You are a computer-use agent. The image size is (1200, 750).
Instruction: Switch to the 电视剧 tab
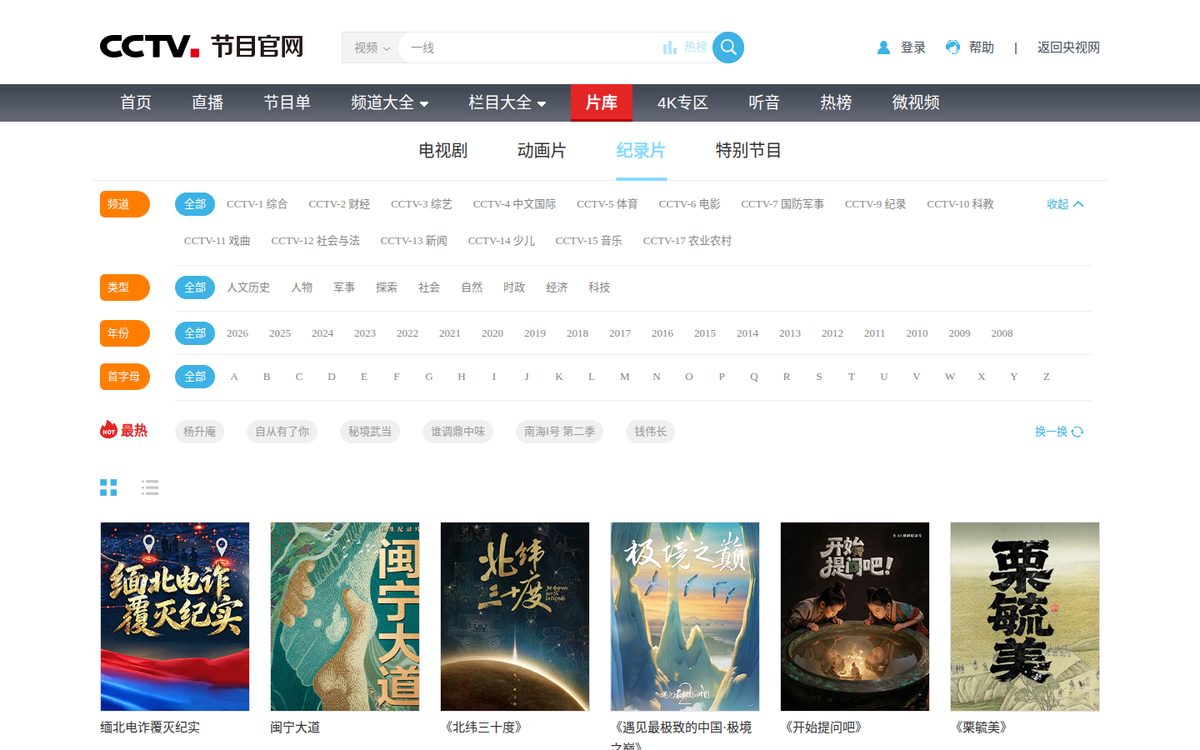(443, 151)
